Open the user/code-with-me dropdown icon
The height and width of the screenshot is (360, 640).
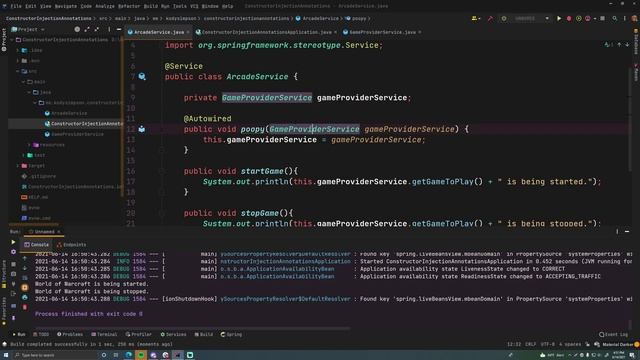(476, 18)
